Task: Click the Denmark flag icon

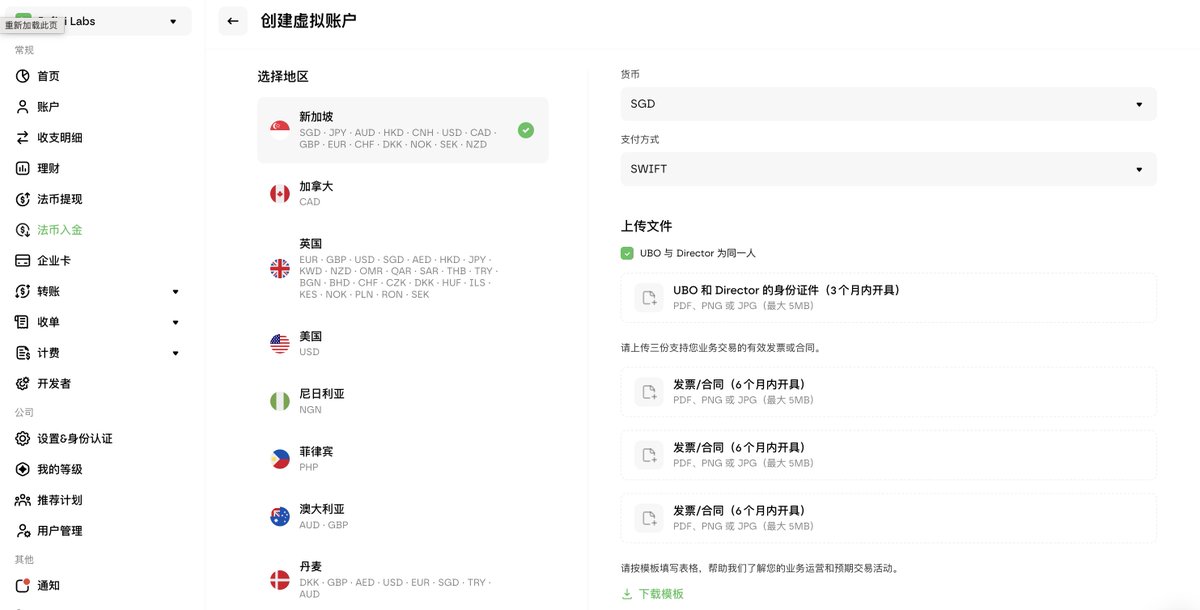Action: click(x=280, y=580)
